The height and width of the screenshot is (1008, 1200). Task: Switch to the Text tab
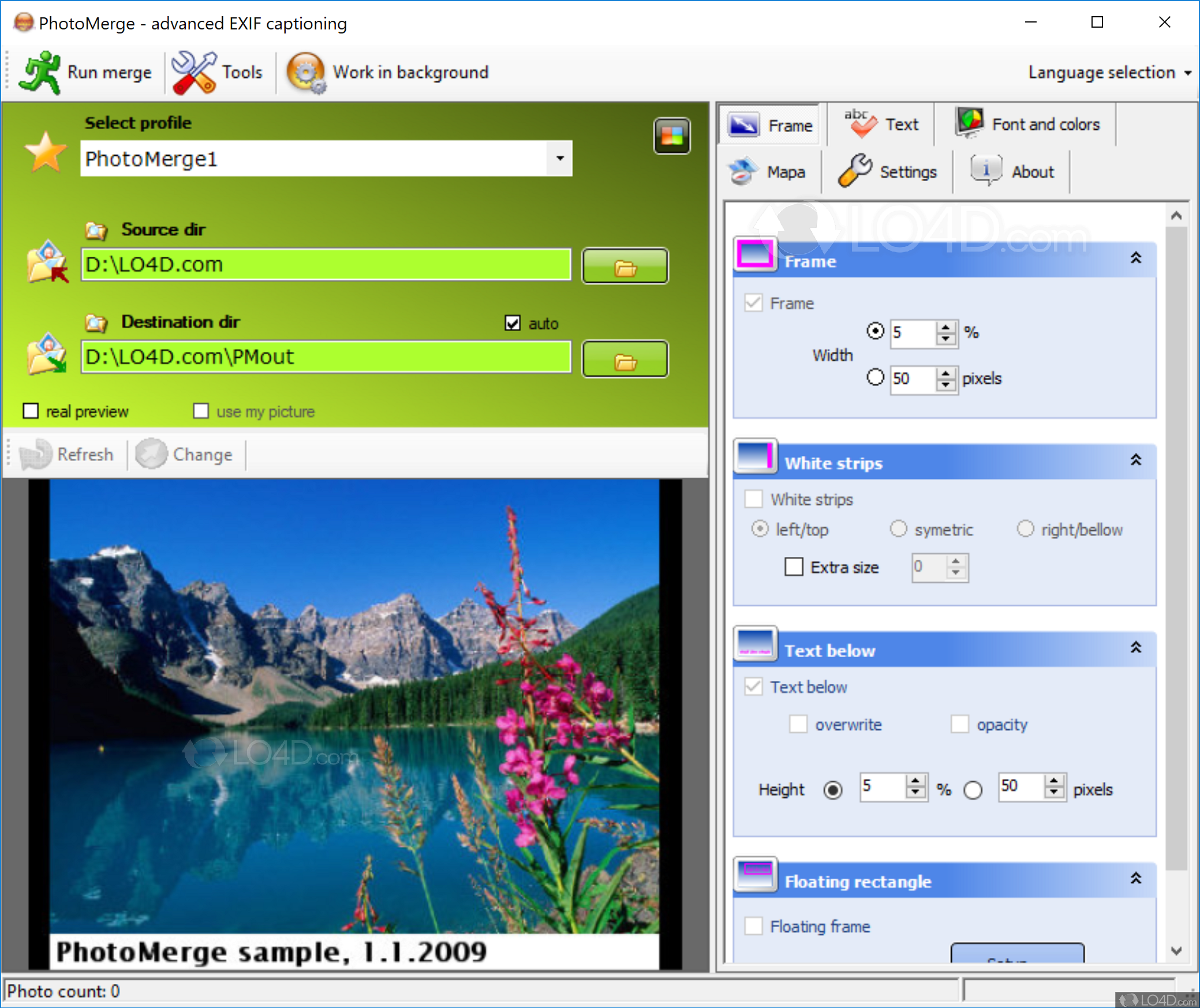881,124
